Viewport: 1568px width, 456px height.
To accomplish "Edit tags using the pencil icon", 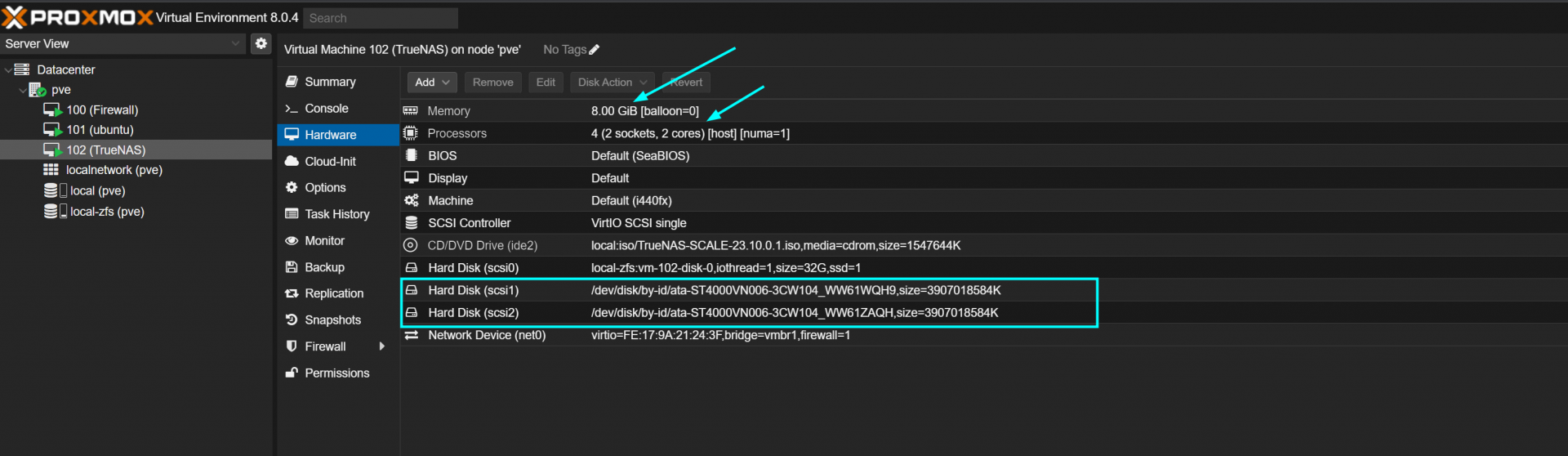I will coord(595,50).
